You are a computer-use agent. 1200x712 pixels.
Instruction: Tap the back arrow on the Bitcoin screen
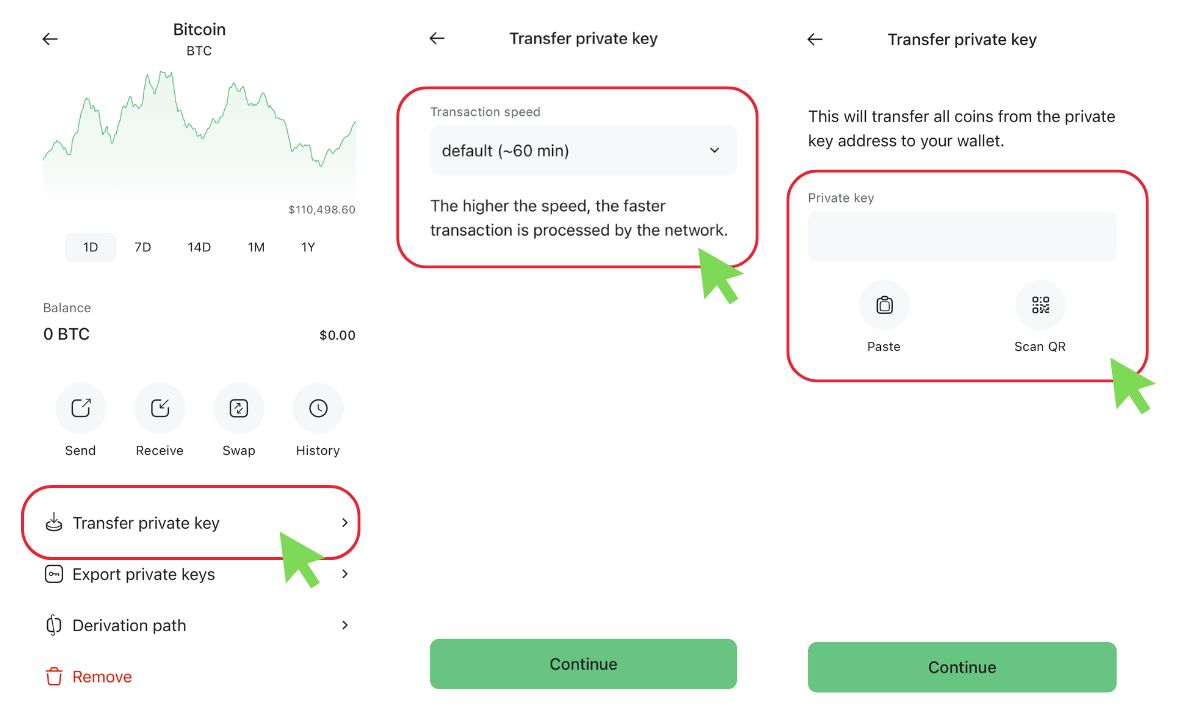coord(49,38)
